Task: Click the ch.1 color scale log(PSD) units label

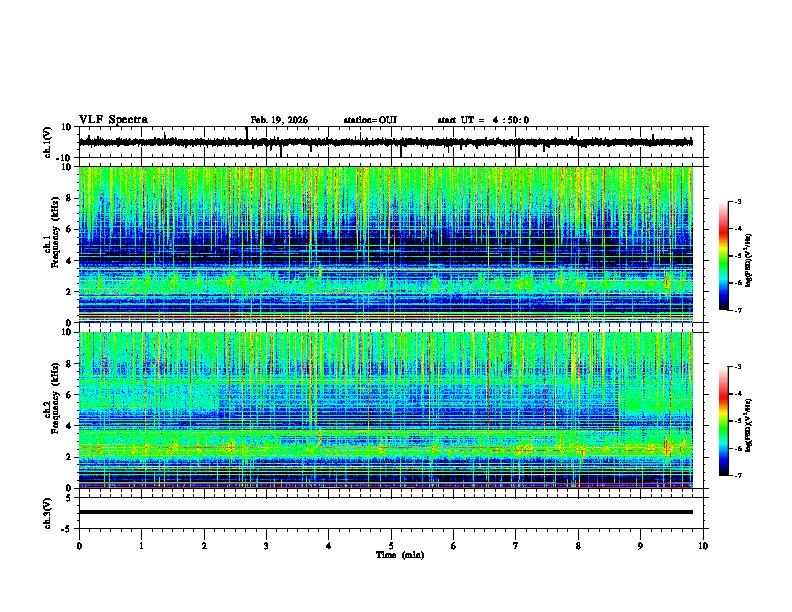Action: pyautogui.click(x=749, y=260)
